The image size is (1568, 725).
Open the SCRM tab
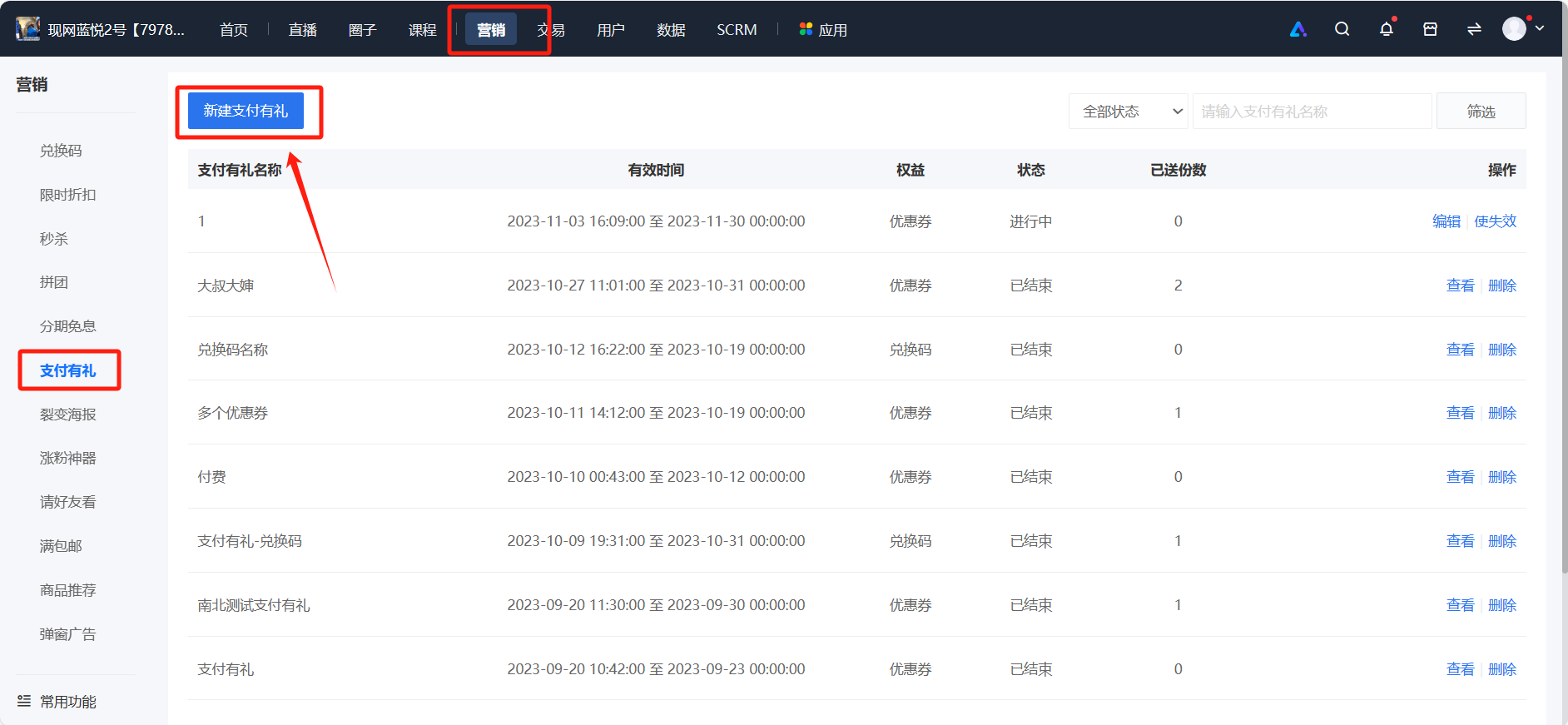(737, 30)
